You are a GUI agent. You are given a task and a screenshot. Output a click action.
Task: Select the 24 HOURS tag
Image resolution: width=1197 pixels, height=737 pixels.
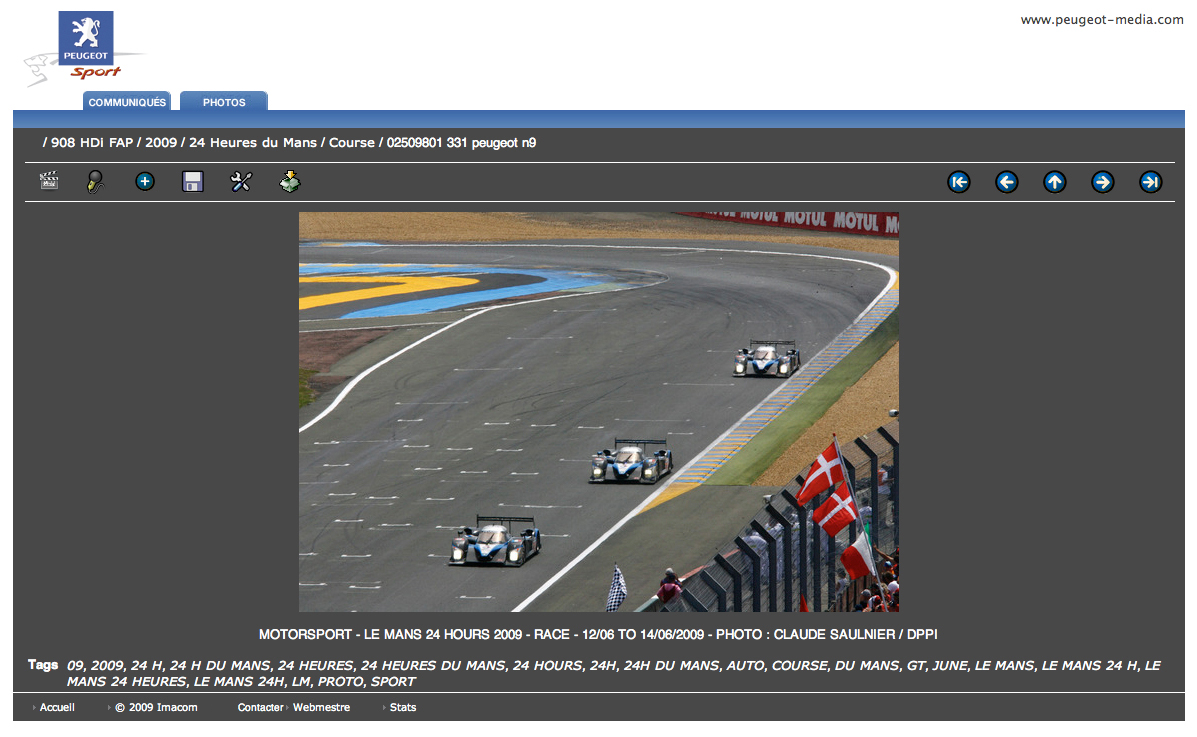(x=546, y=666)
